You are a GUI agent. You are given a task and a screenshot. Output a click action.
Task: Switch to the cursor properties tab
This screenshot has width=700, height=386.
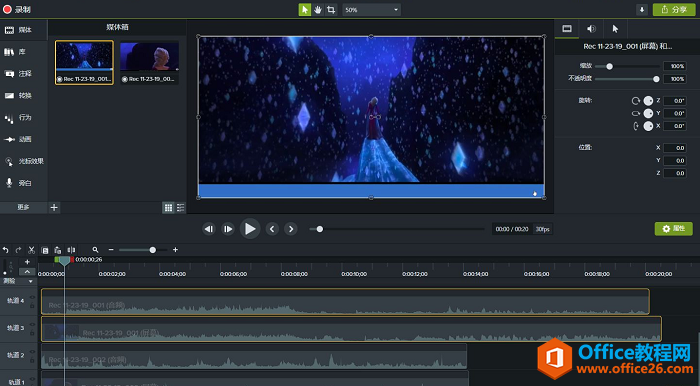[615, 29]
